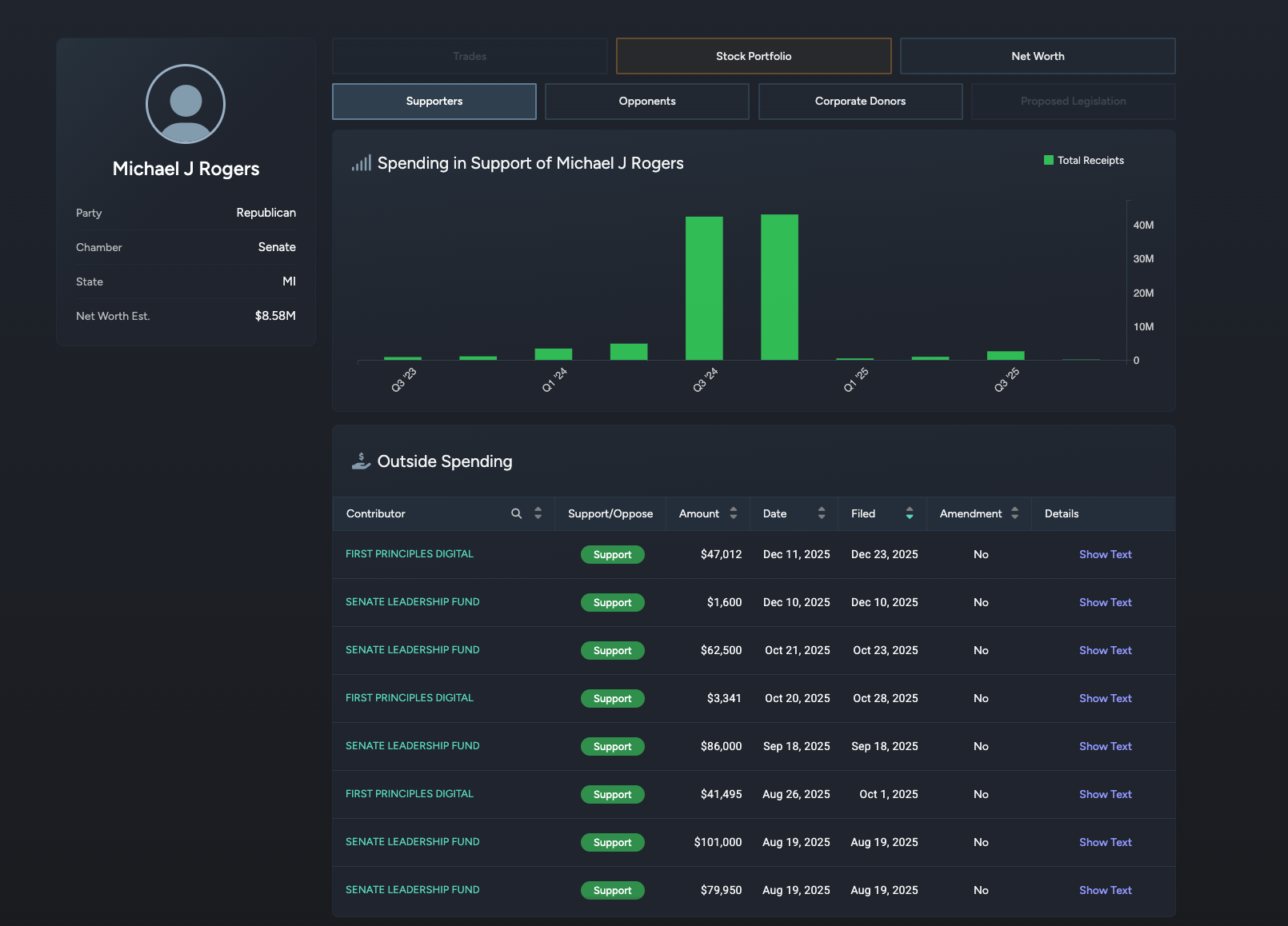Switch to the Opponents tab

[646, 102]
